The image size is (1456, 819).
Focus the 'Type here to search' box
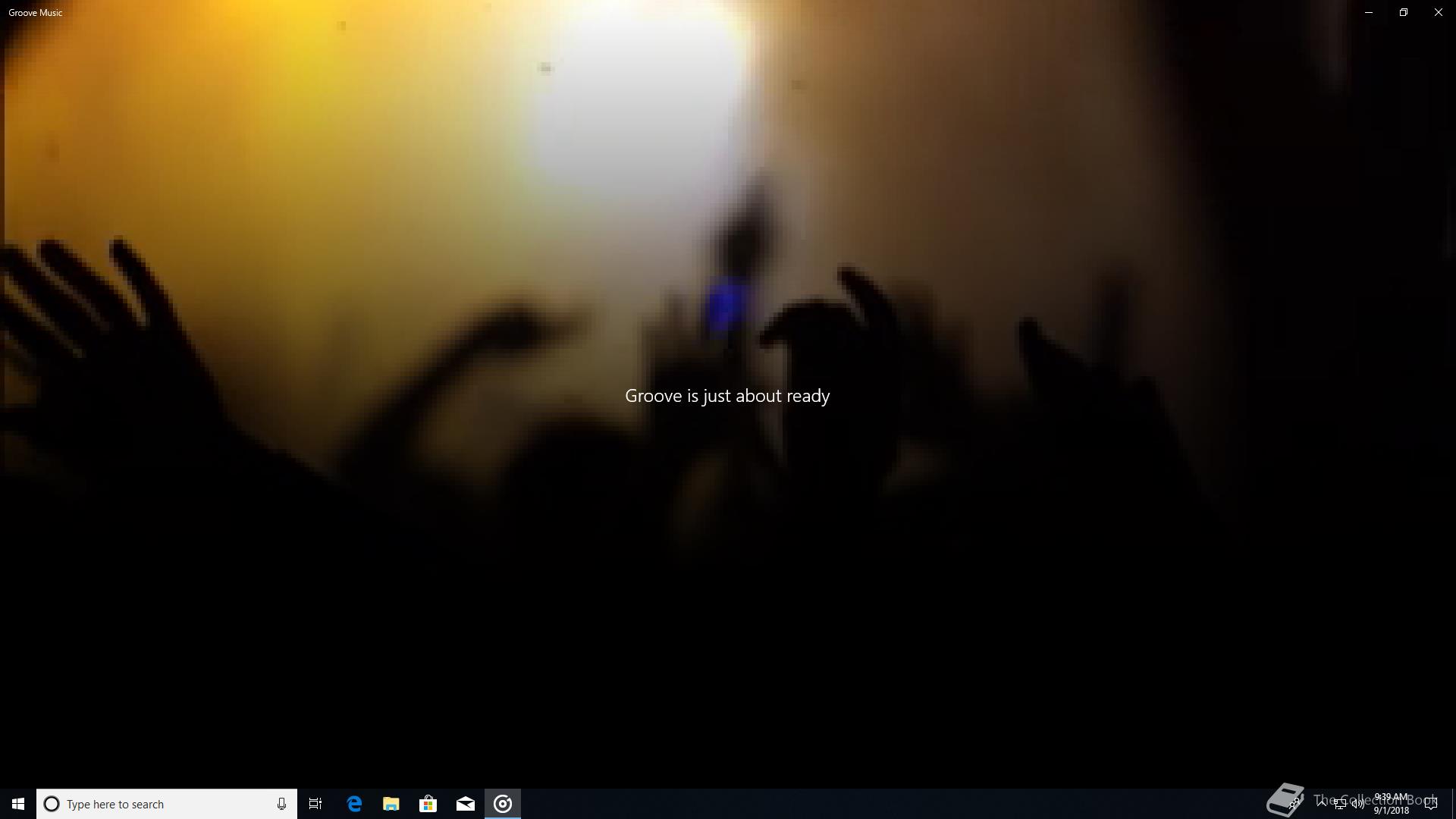[x=167, y=804]
